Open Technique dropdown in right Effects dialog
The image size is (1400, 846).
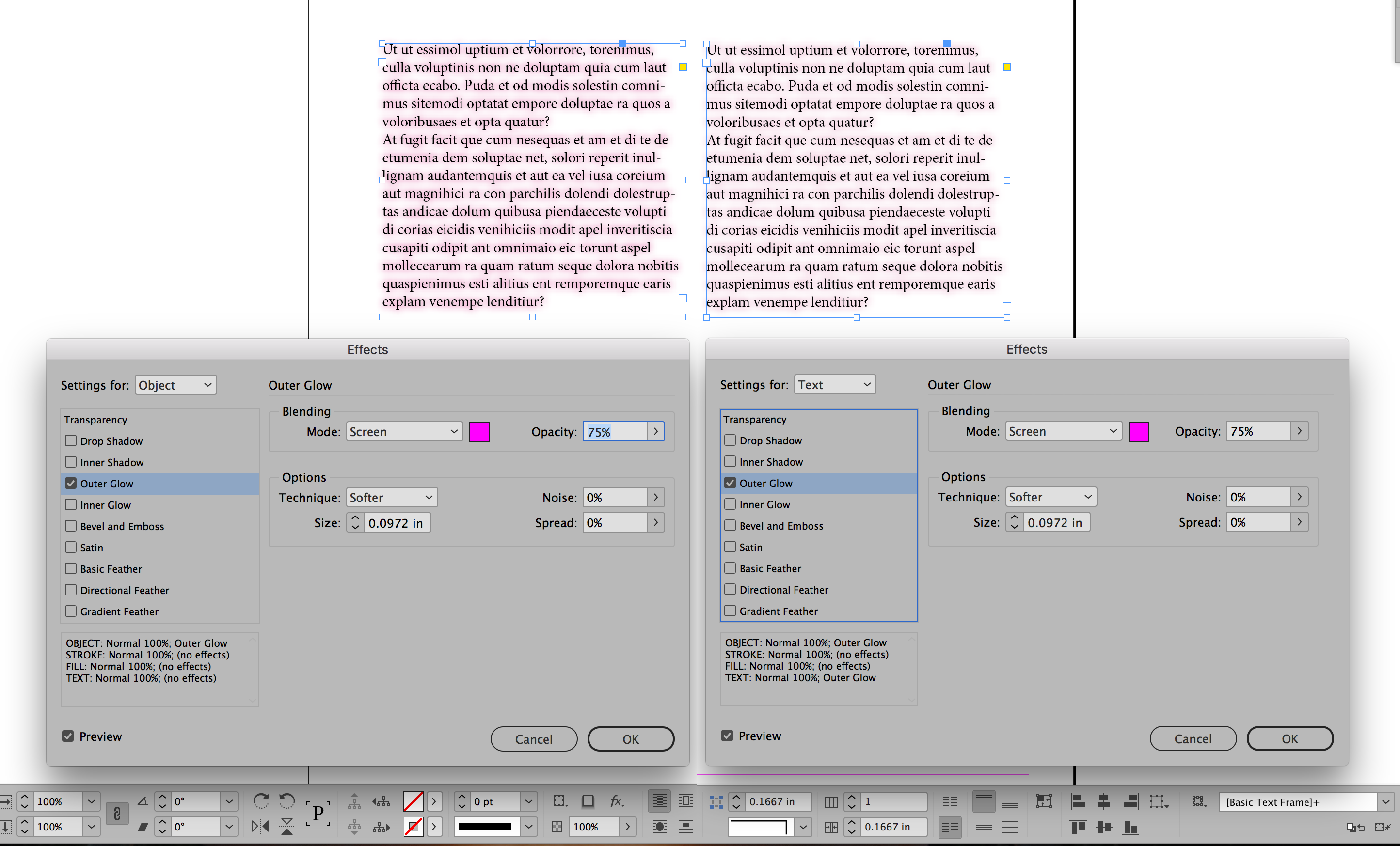(x=1050, y=497)
